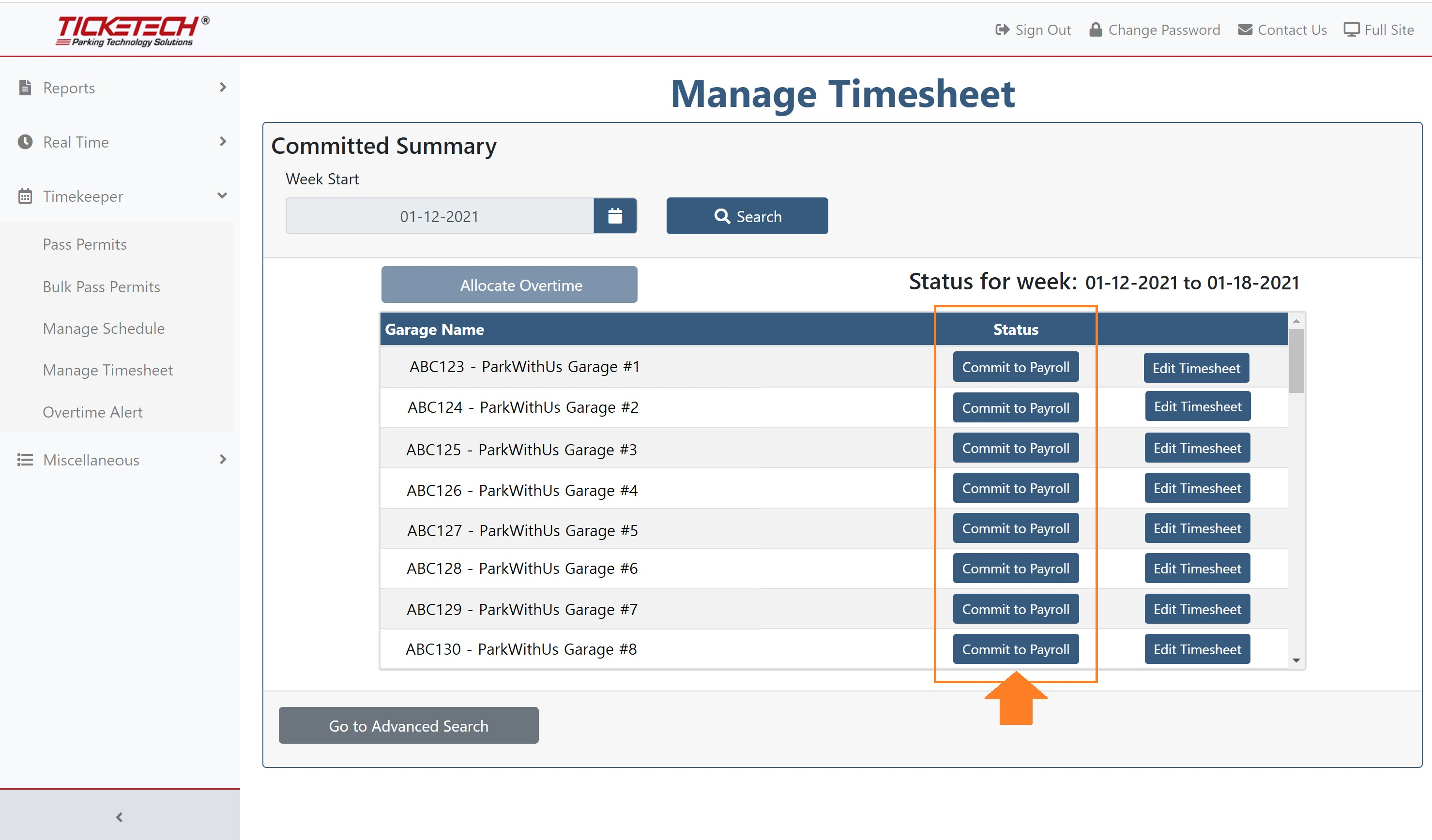Image resolution: width=1432 pixels, height=840 pixels.
Task: Click the Sign Out arrow icon
Action: (x=1003, y=30)
